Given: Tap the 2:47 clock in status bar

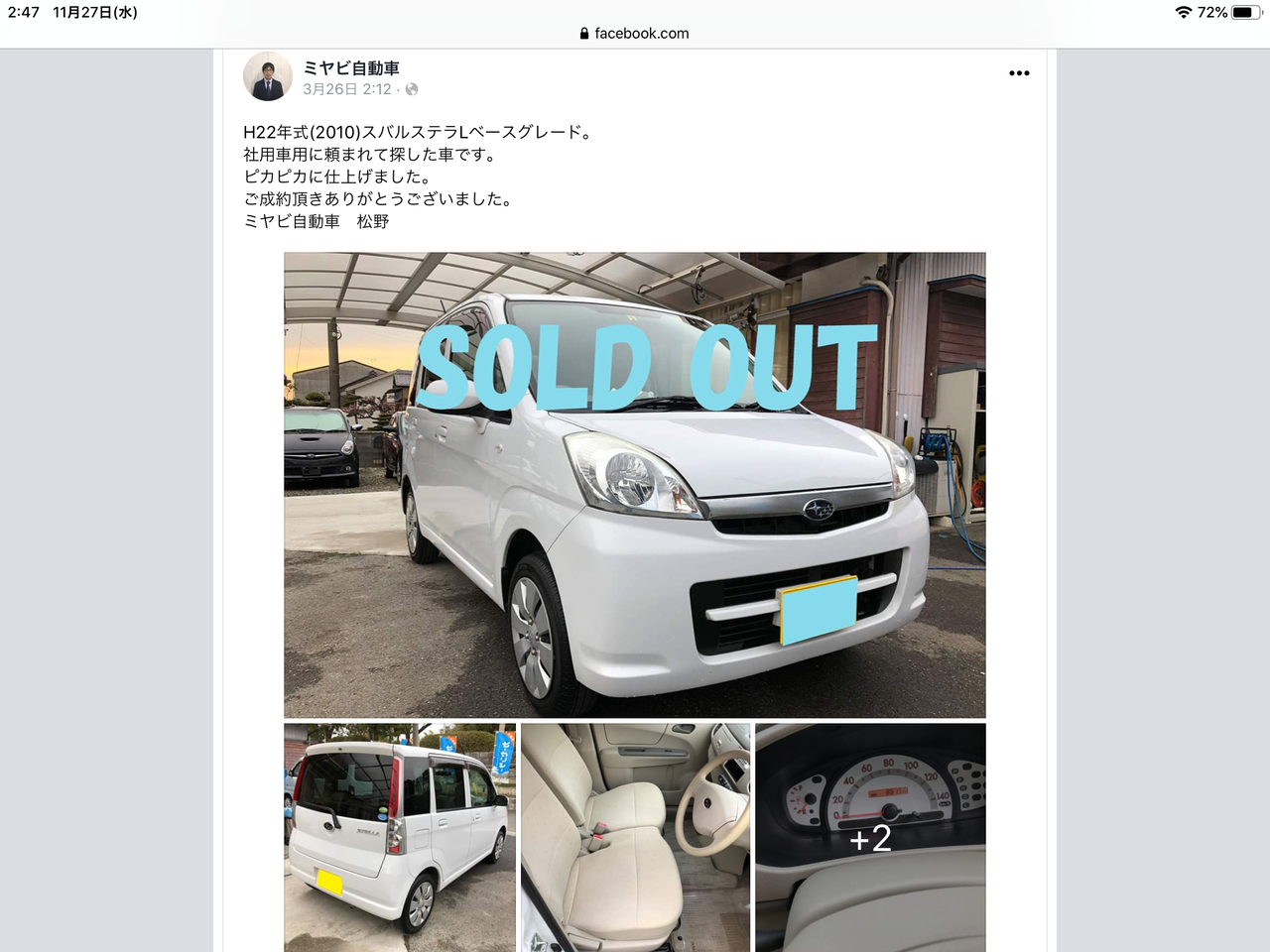Looking at the screenshot, I should point(24,12).
